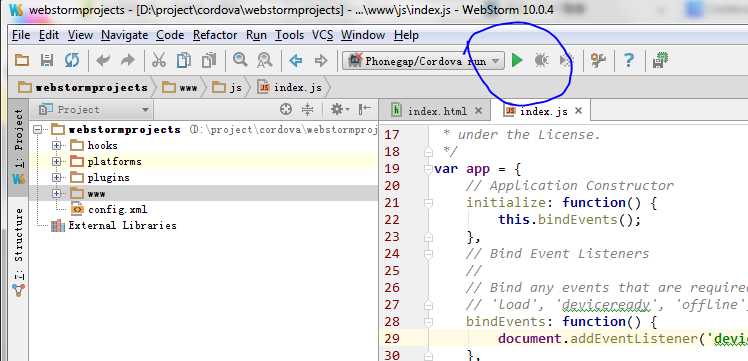Click the Undo arrow icon
The width and height of the screenshot is (748, 361).
pyautogui.click(x=103, y=60)
